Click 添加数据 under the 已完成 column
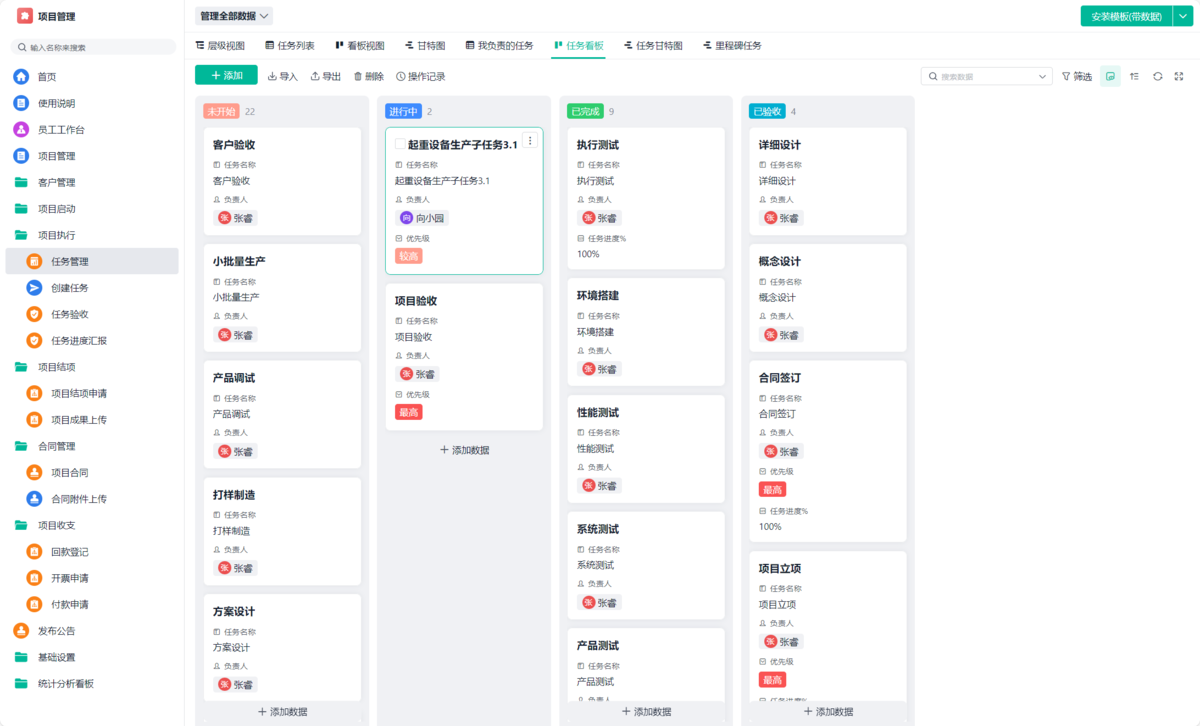 click(647, 712)
